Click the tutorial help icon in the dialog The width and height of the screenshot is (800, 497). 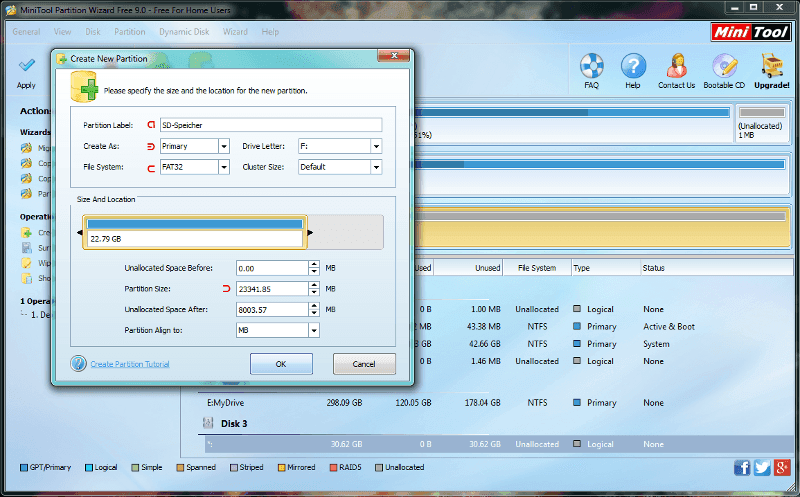(x=78, y=363)
